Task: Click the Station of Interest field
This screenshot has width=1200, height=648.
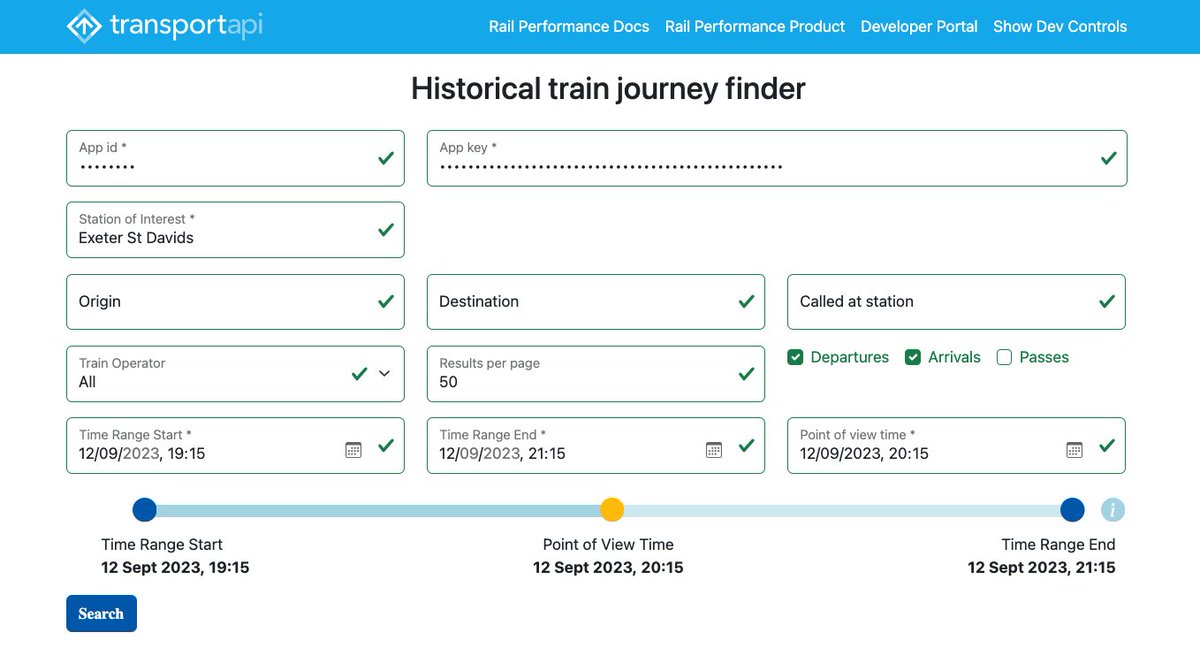Action: (x=235, y=230)
